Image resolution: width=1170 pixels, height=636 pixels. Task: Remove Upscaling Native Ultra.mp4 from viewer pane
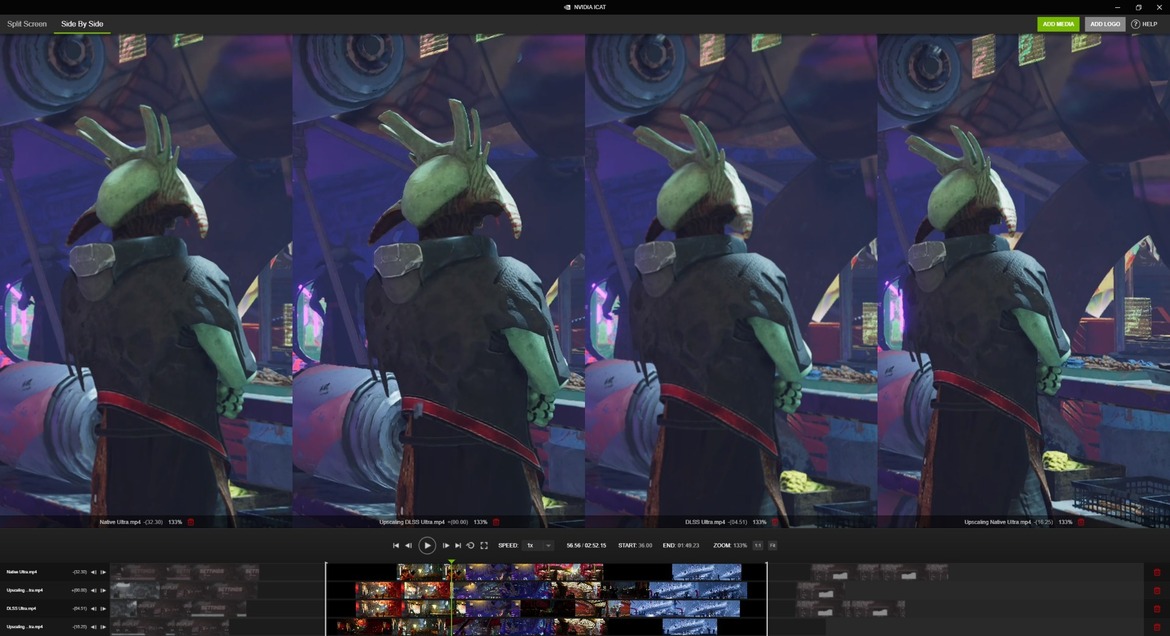point(1080,523)
